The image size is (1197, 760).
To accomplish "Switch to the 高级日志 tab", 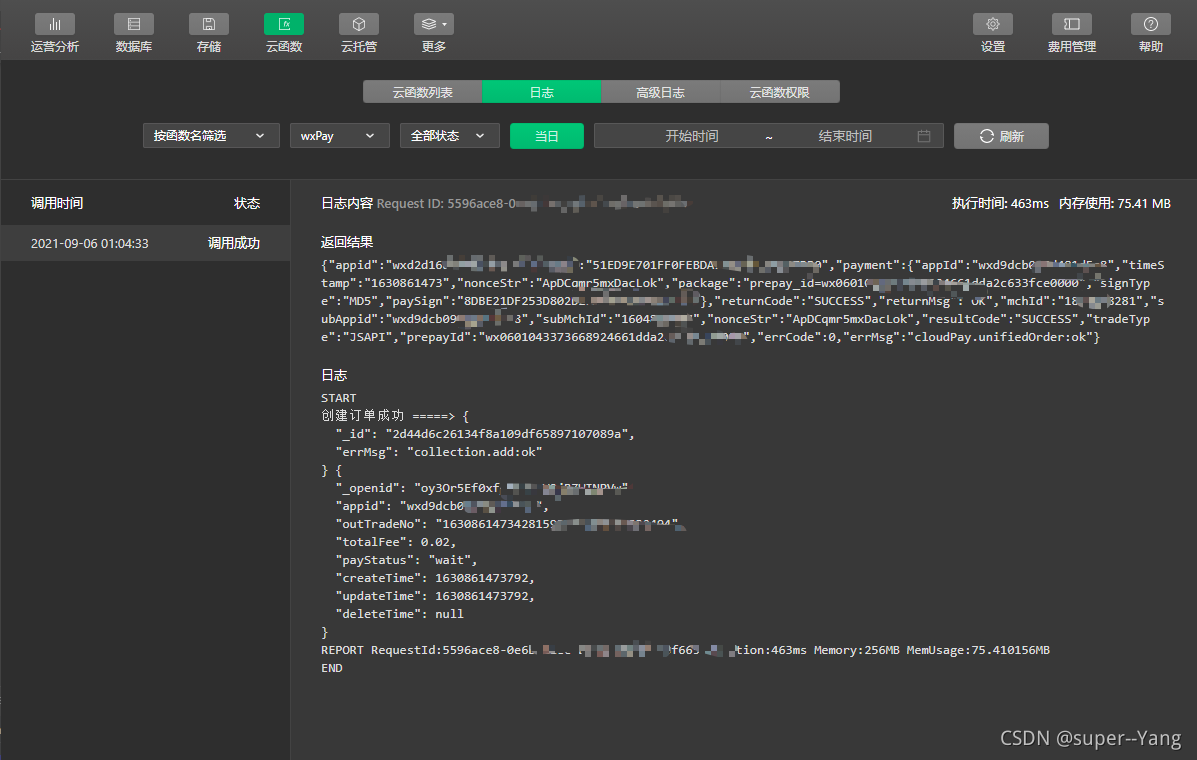I will pos(660,92).
